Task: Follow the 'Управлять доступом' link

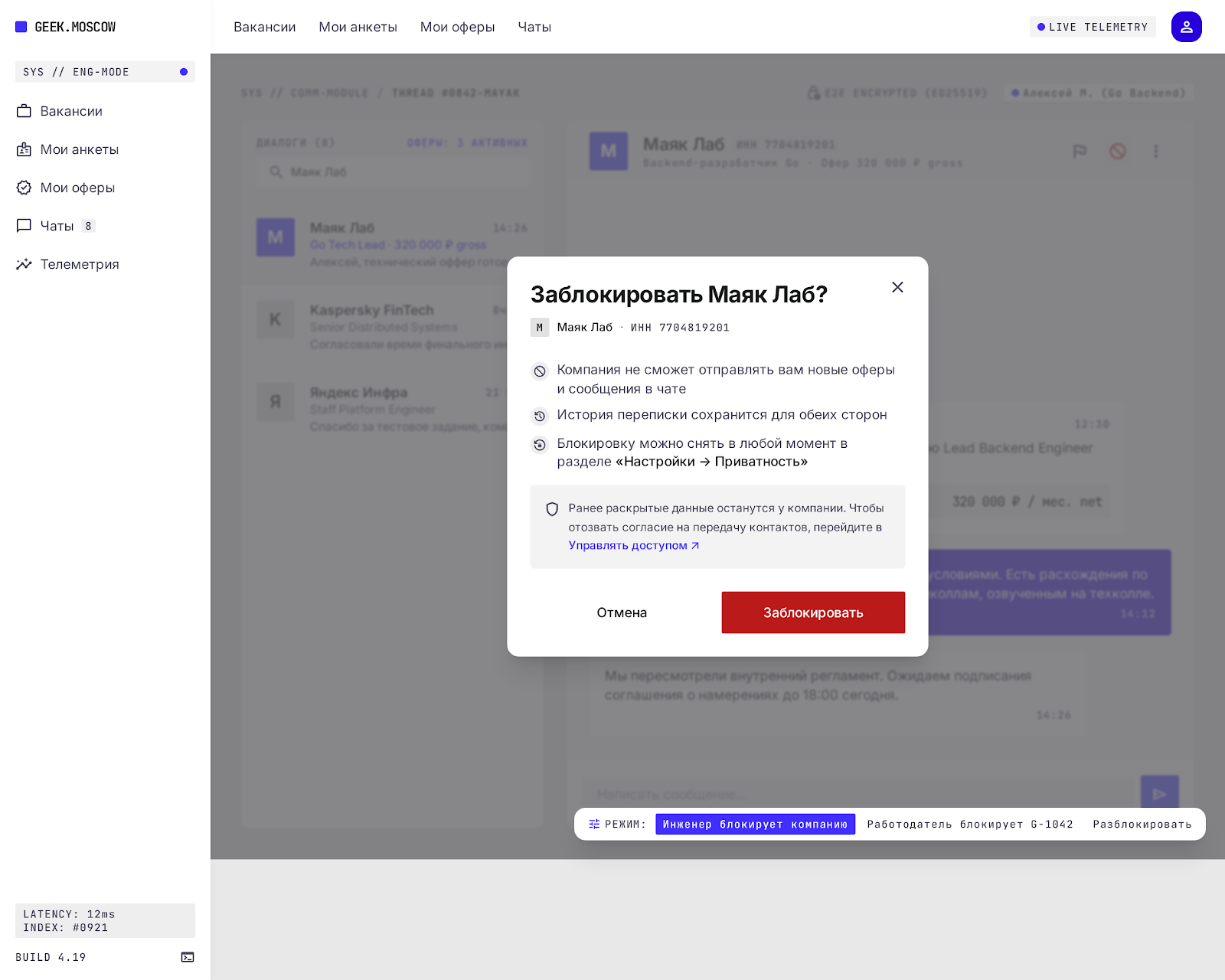Action: click(x=634, y=545)
